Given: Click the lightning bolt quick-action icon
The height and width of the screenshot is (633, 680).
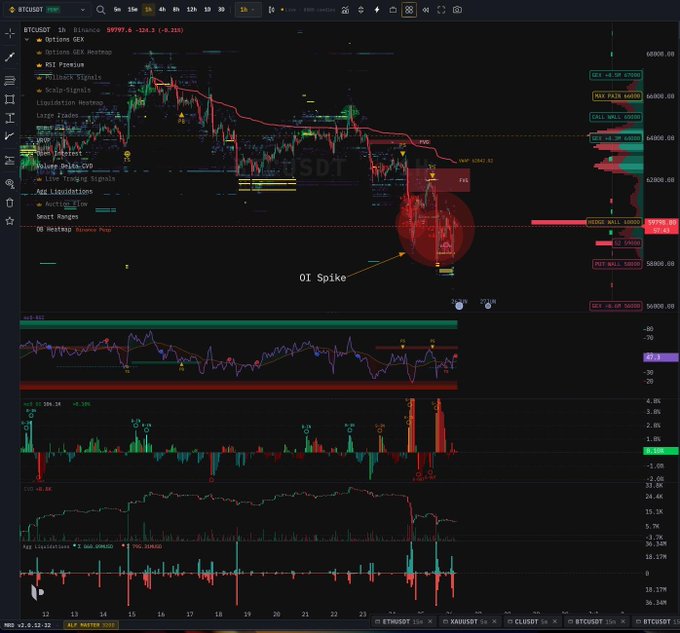Looking at the screenshot, I should pos(377,10).
